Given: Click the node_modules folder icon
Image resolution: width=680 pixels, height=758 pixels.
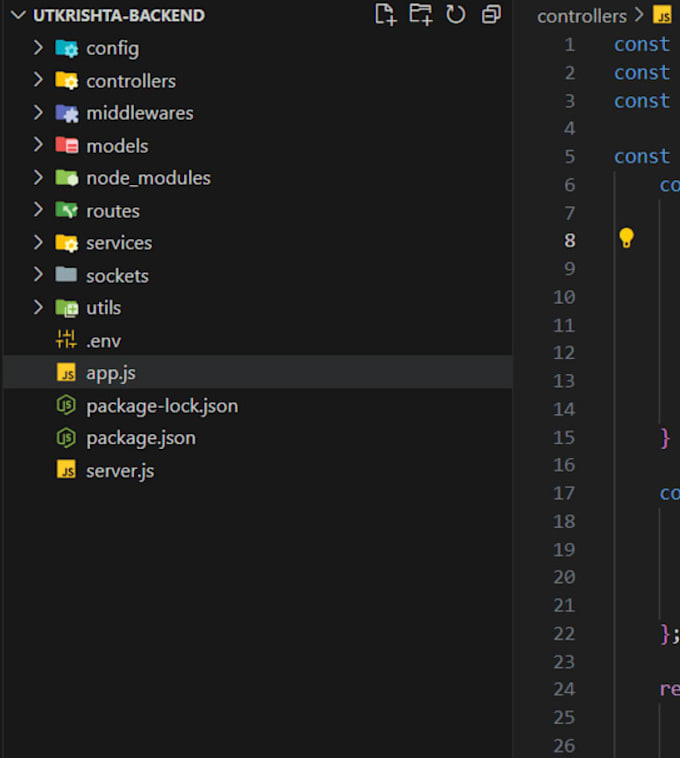Looking at the screenshot, I should (67, 178).
